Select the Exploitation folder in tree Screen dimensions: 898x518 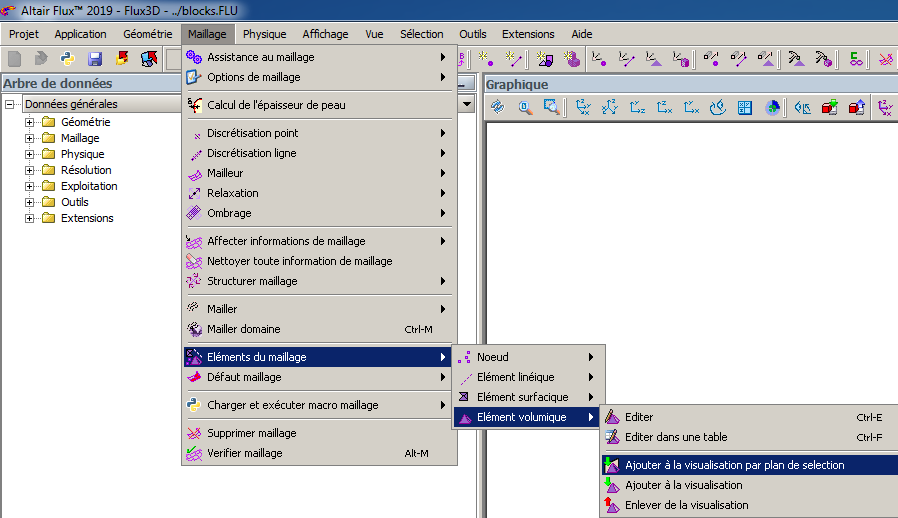coord(89,186)
